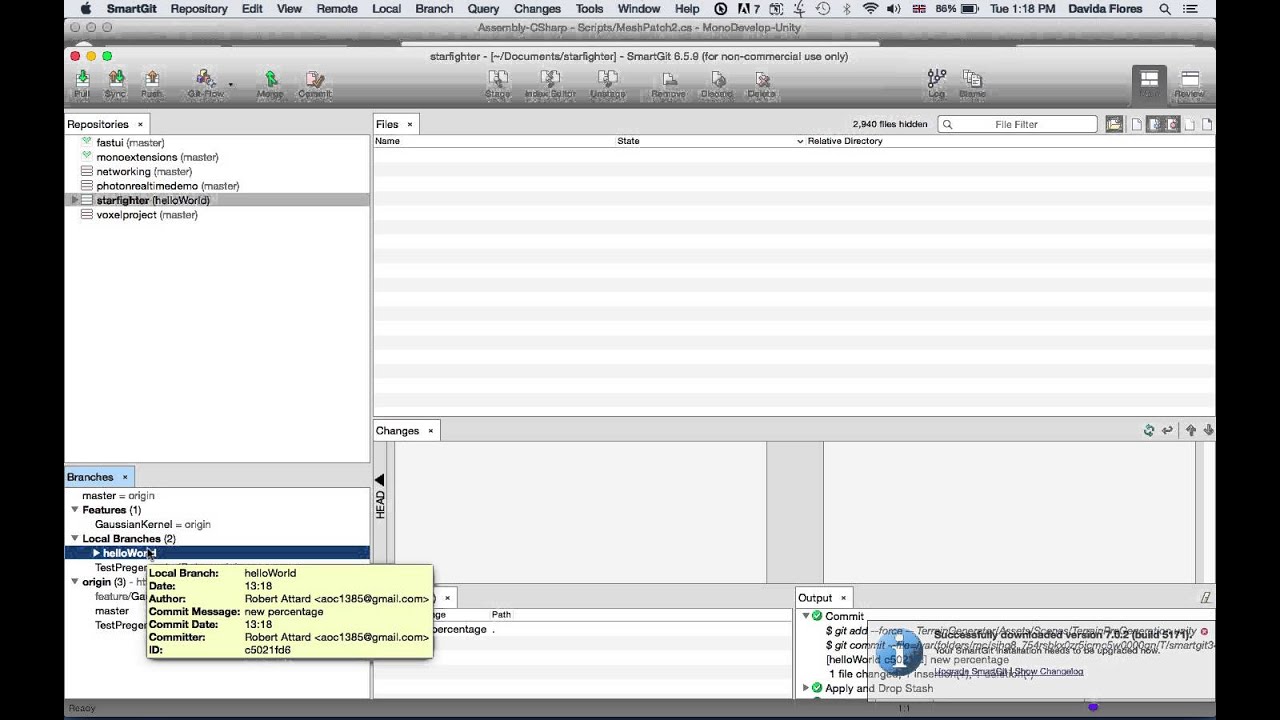The width and height of the screenshot is (1280, 720).
Task: Click the Push toolbar icon
Action: coord(151,83)
